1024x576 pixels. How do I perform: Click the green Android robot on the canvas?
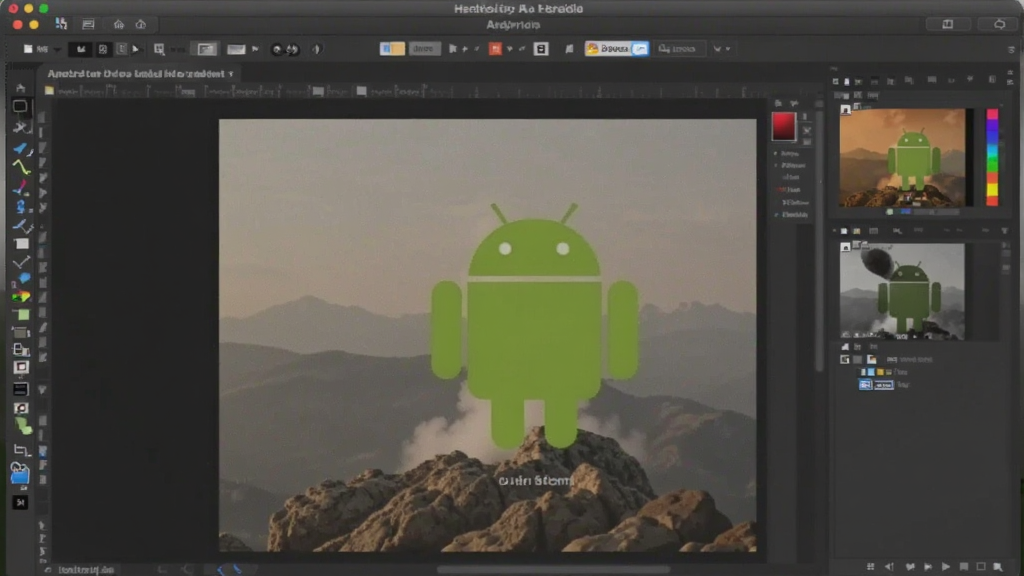click(534, 327)
